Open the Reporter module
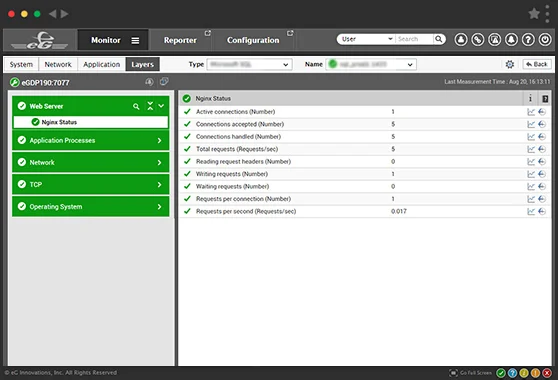558x380 pixels. 180,40
